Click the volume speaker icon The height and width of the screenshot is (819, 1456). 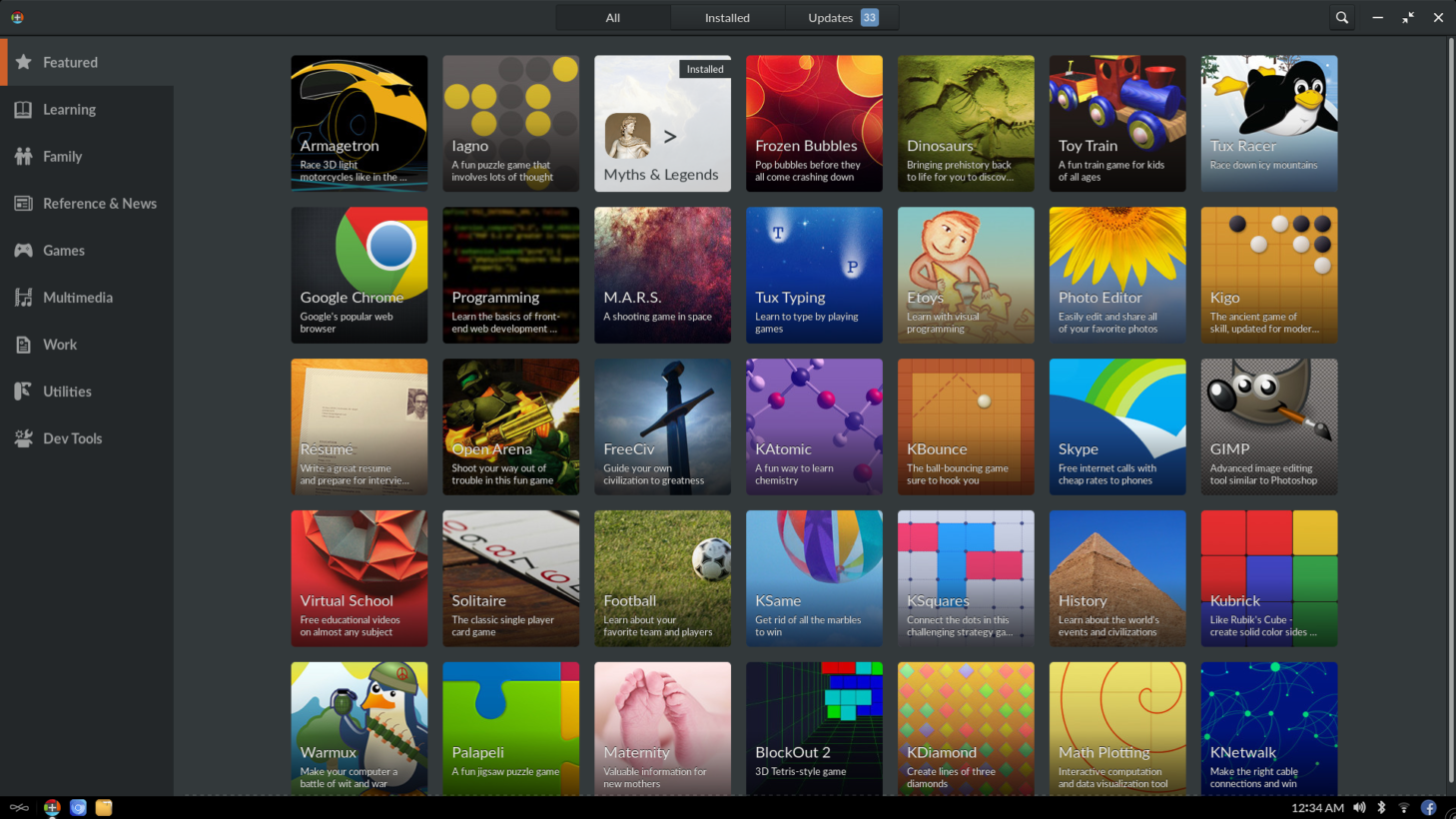click(x=1359, y=808)
